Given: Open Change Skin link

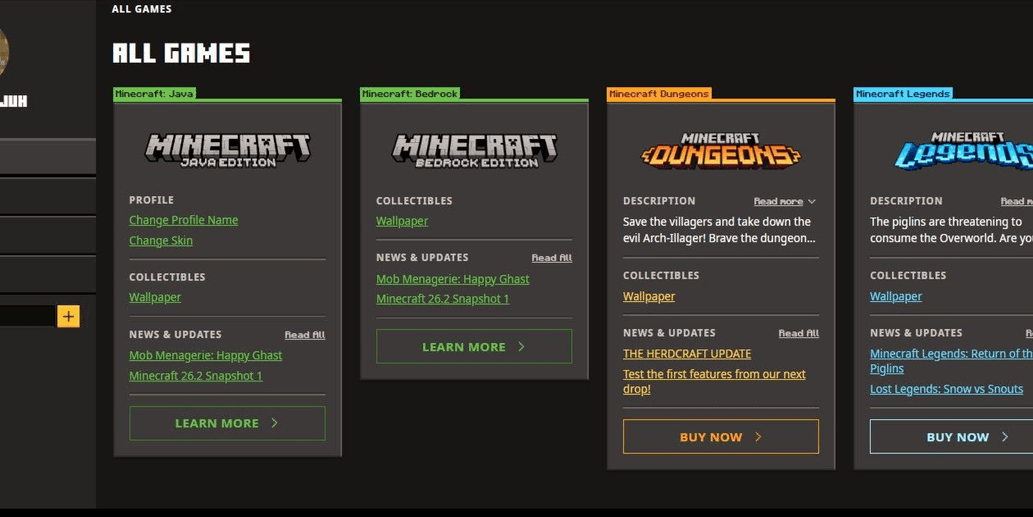Looking at the screenshot, I should 161,240.
